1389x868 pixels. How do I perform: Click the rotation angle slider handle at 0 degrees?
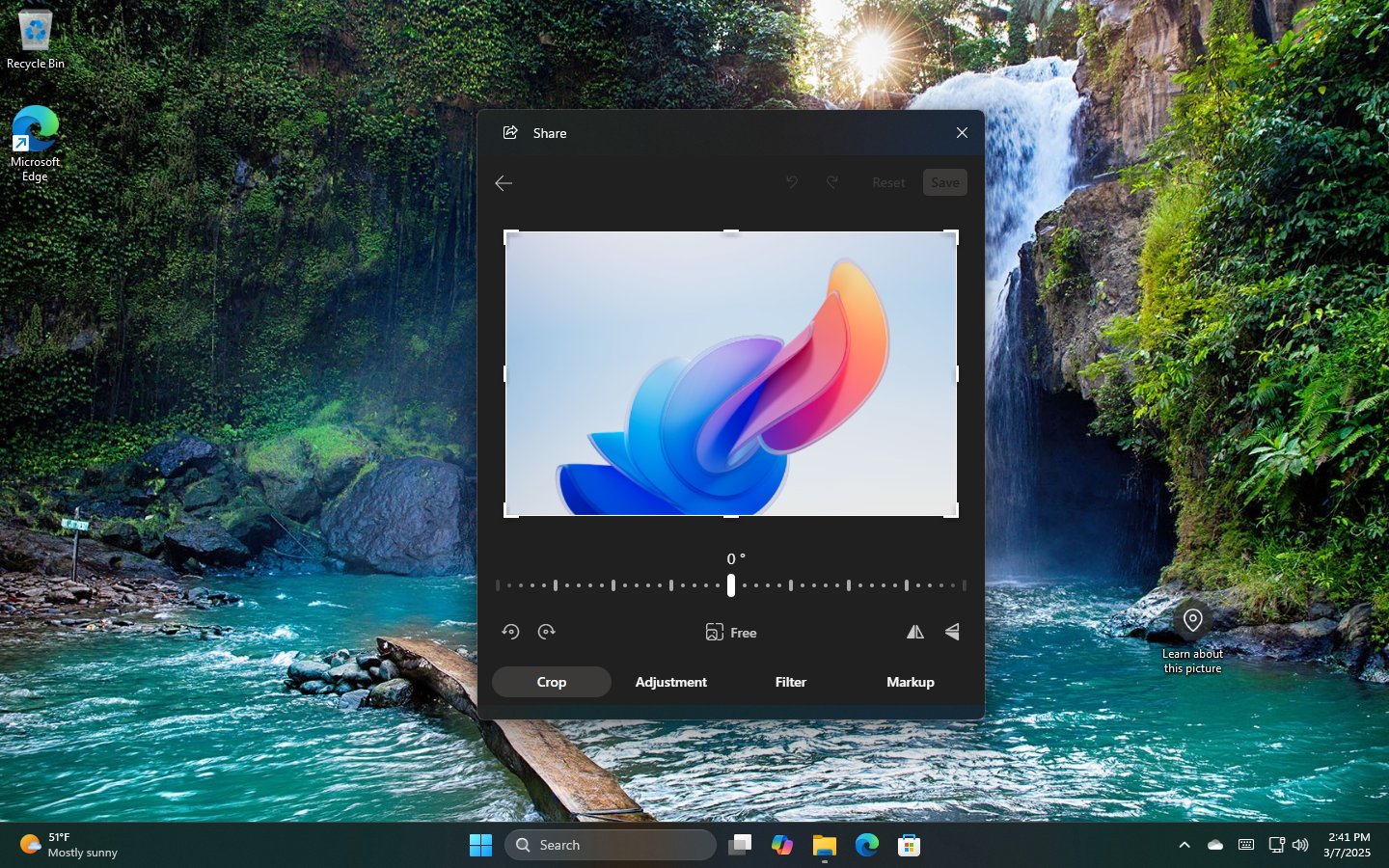730,585
